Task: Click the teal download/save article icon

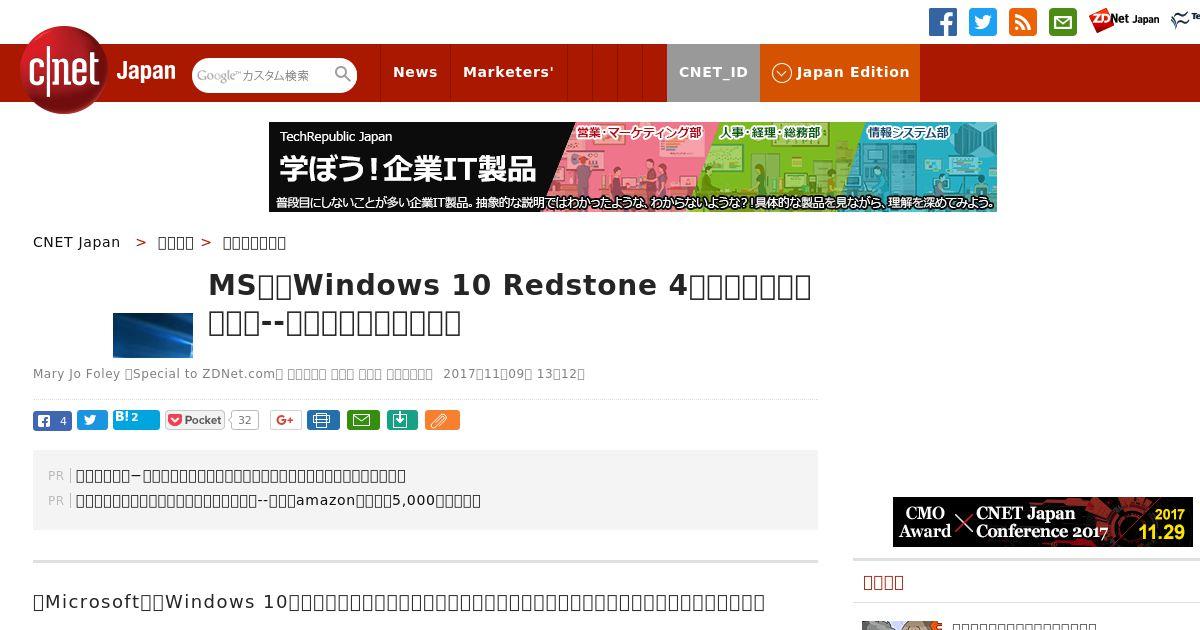Action: pos(401,421)
